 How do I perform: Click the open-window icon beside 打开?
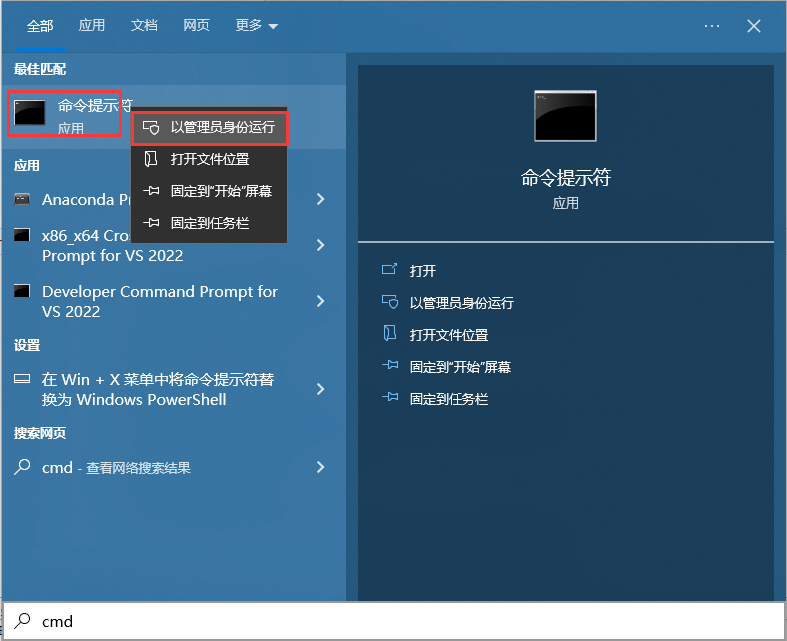389,270
